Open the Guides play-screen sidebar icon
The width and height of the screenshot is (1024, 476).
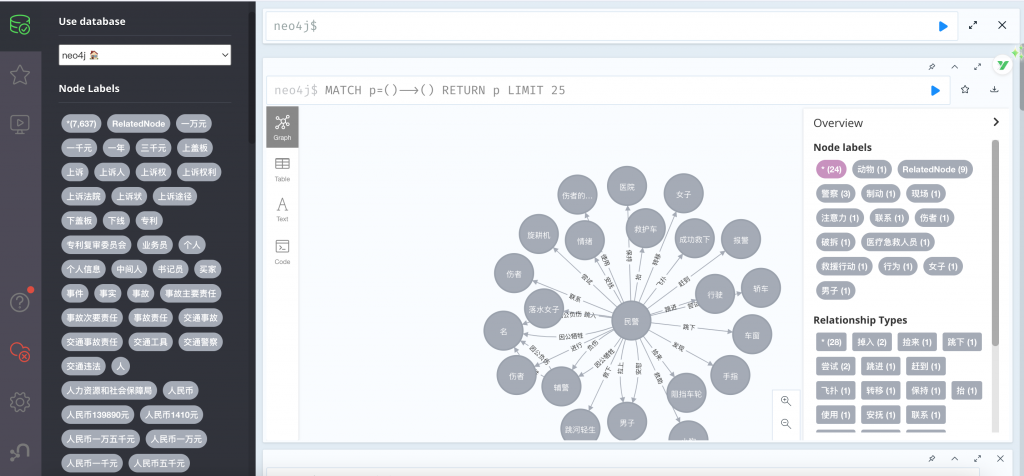(x=20, y=124)
